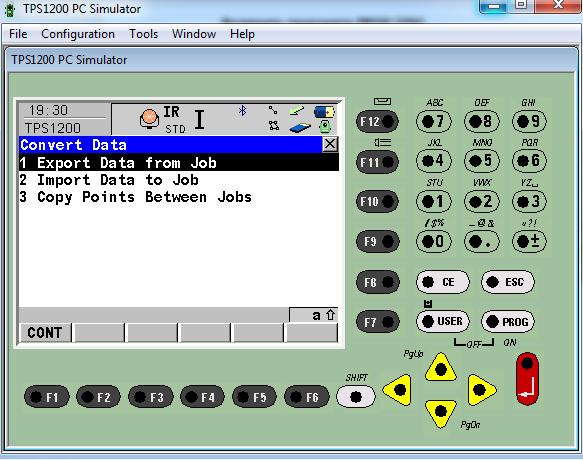Click the F7 side key
Viewport: 583px width, 460px height.
[x=378, y=322]
